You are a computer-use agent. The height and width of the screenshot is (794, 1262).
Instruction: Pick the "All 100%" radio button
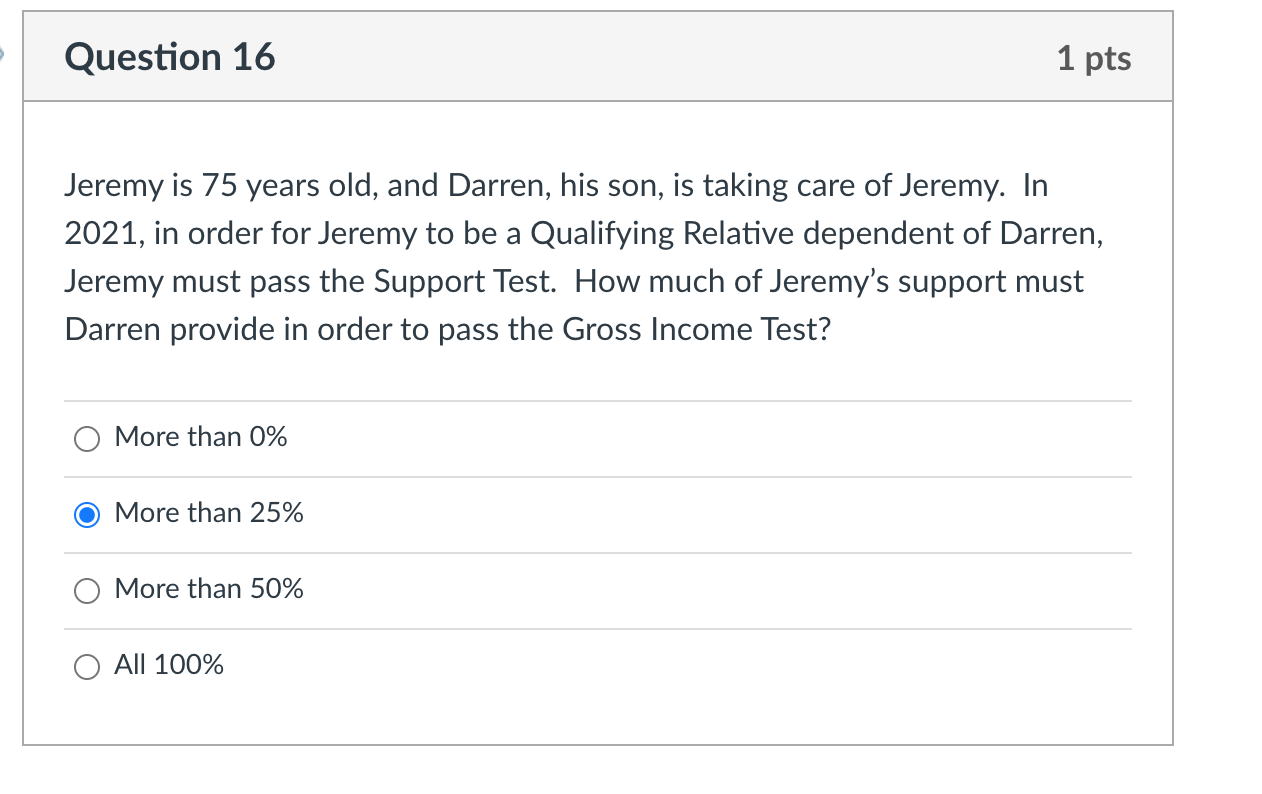(x=88, y=667)
